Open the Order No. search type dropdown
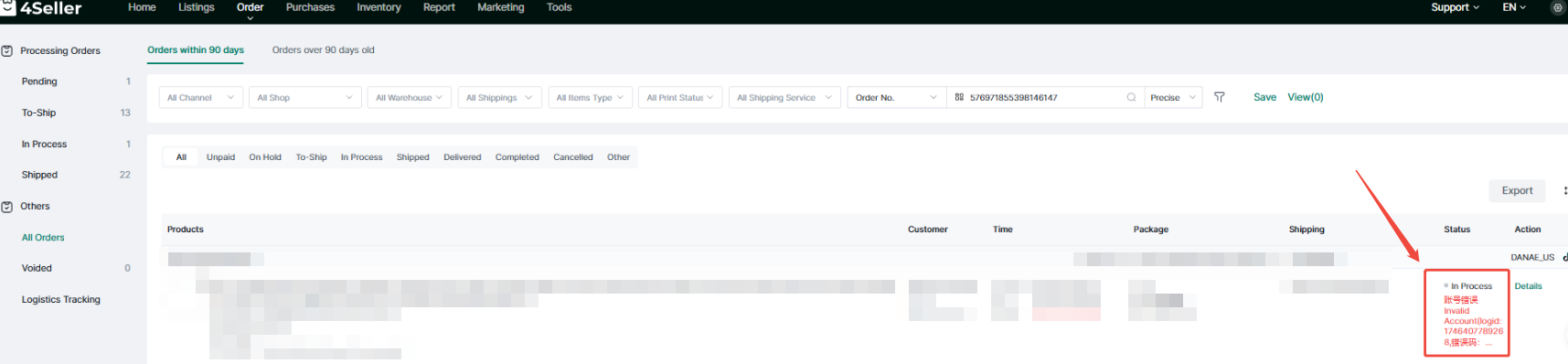Viewport: 1568px width, 364px height. coord(896,97)
